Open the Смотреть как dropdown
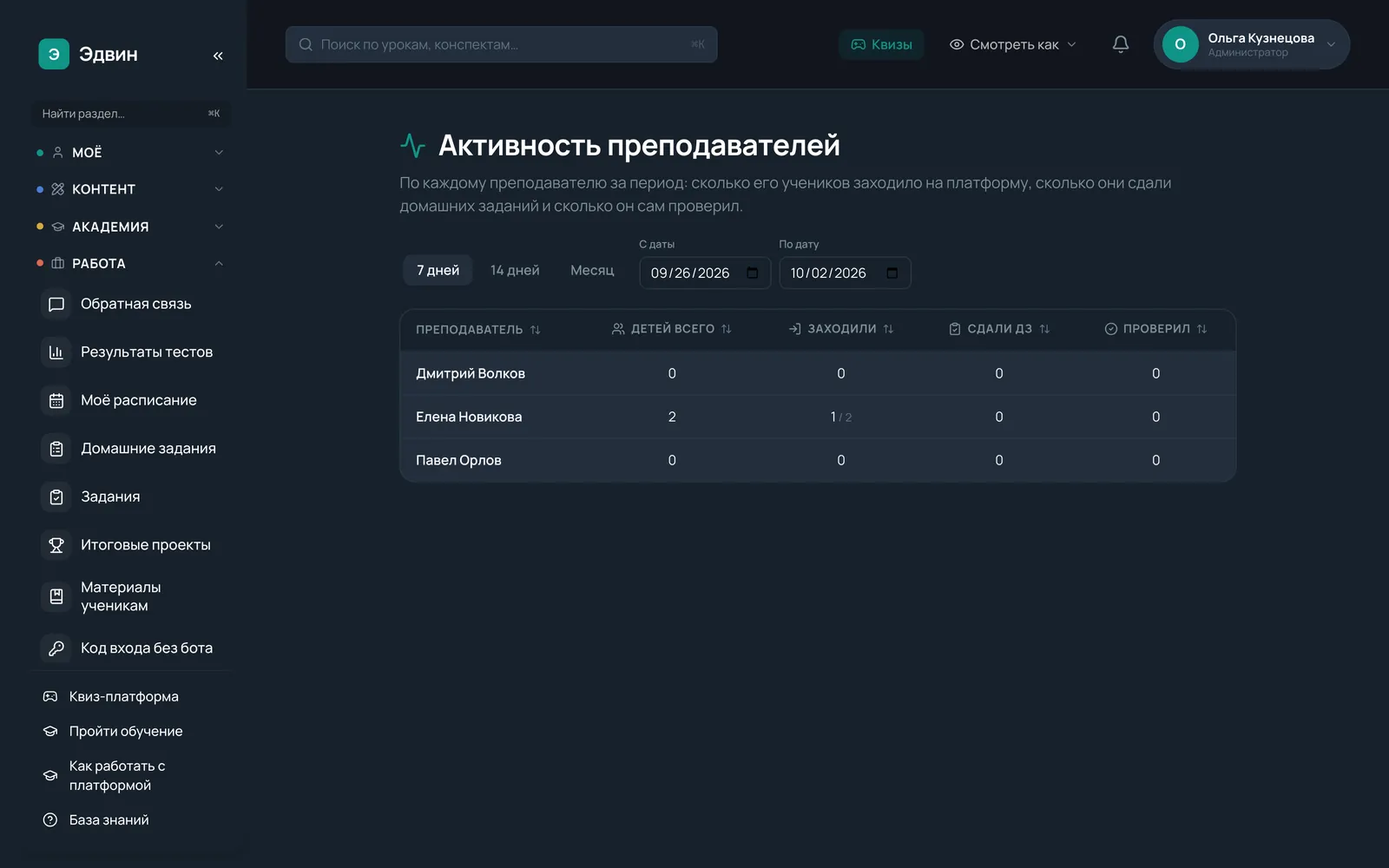 click(1012, 44)
